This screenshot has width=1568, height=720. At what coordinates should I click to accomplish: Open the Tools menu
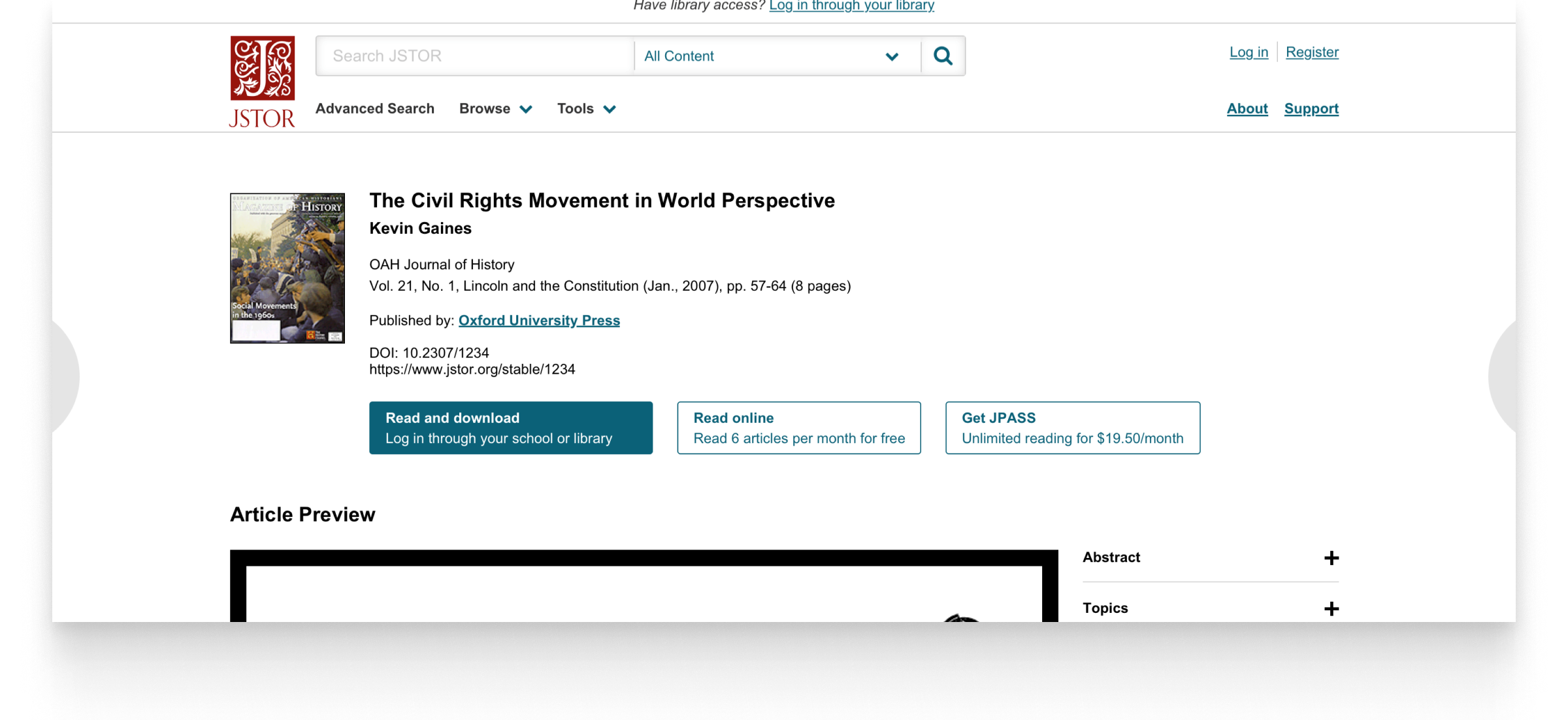(586, 108)
